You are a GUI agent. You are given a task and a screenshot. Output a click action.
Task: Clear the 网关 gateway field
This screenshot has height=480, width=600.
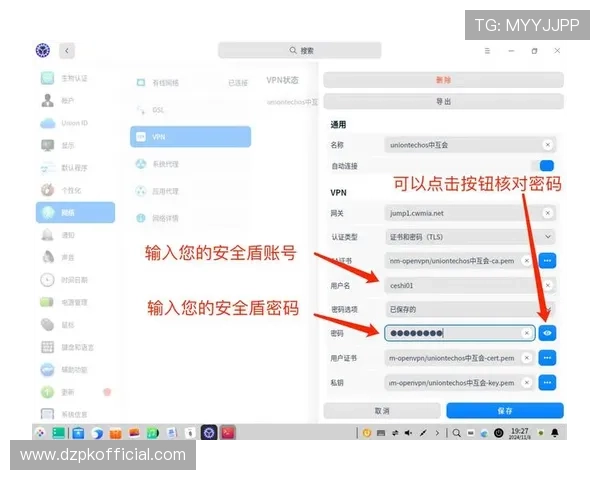(548, 213)
